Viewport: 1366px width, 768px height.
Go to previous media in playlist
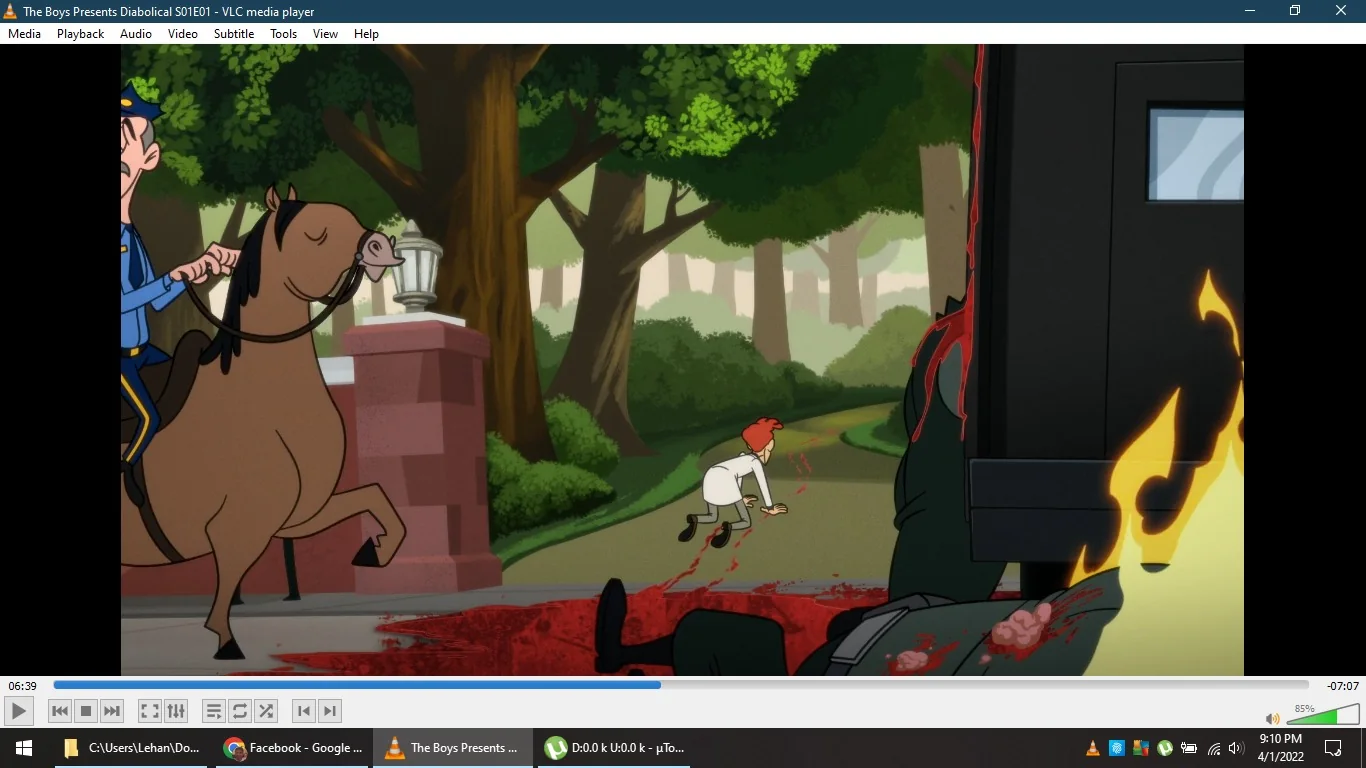click(x=60, y=711)
